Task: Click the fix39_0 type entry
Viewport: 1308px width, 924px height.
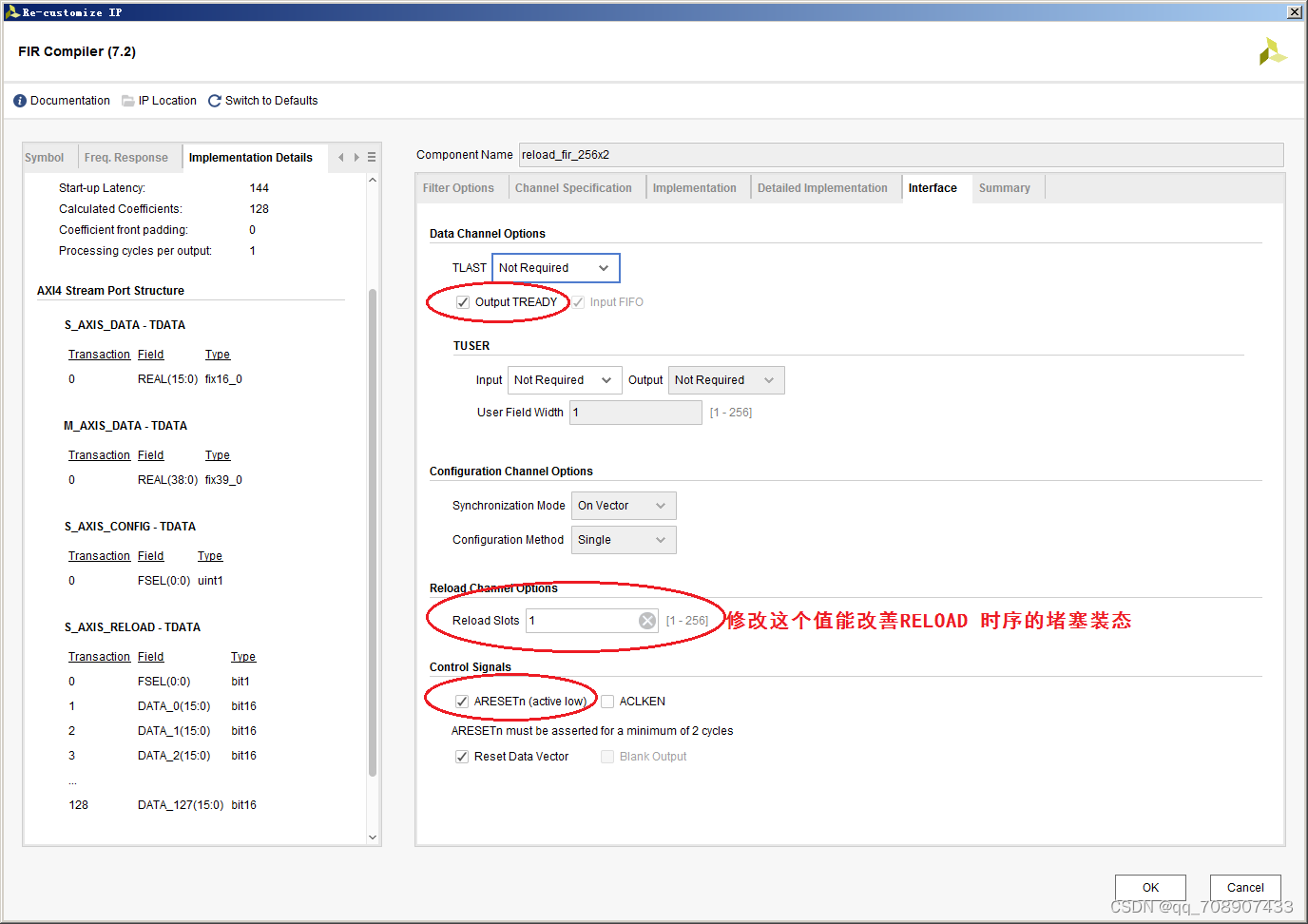Action: point(223,480)
